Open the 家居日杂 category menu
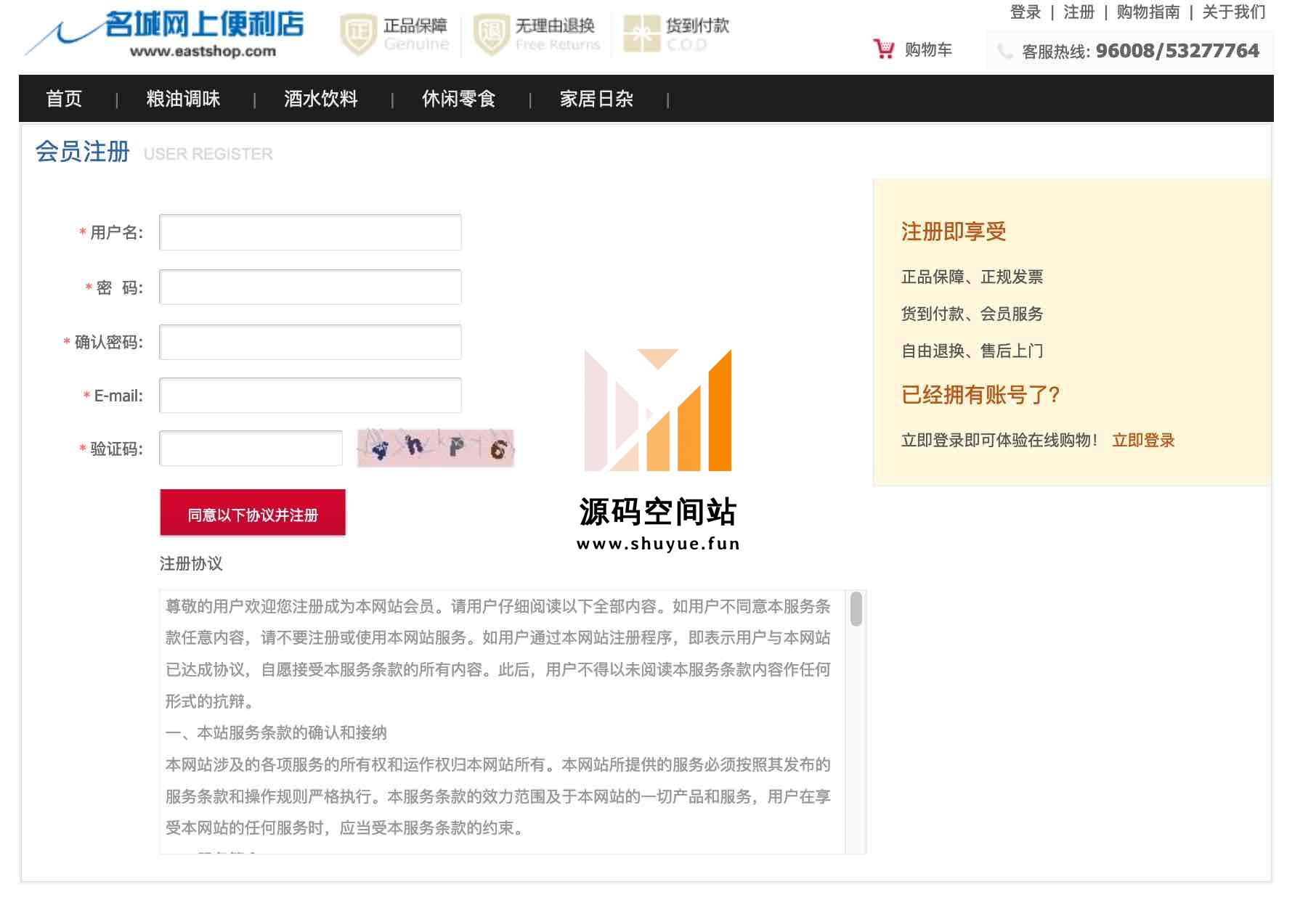 coord(597,99)
